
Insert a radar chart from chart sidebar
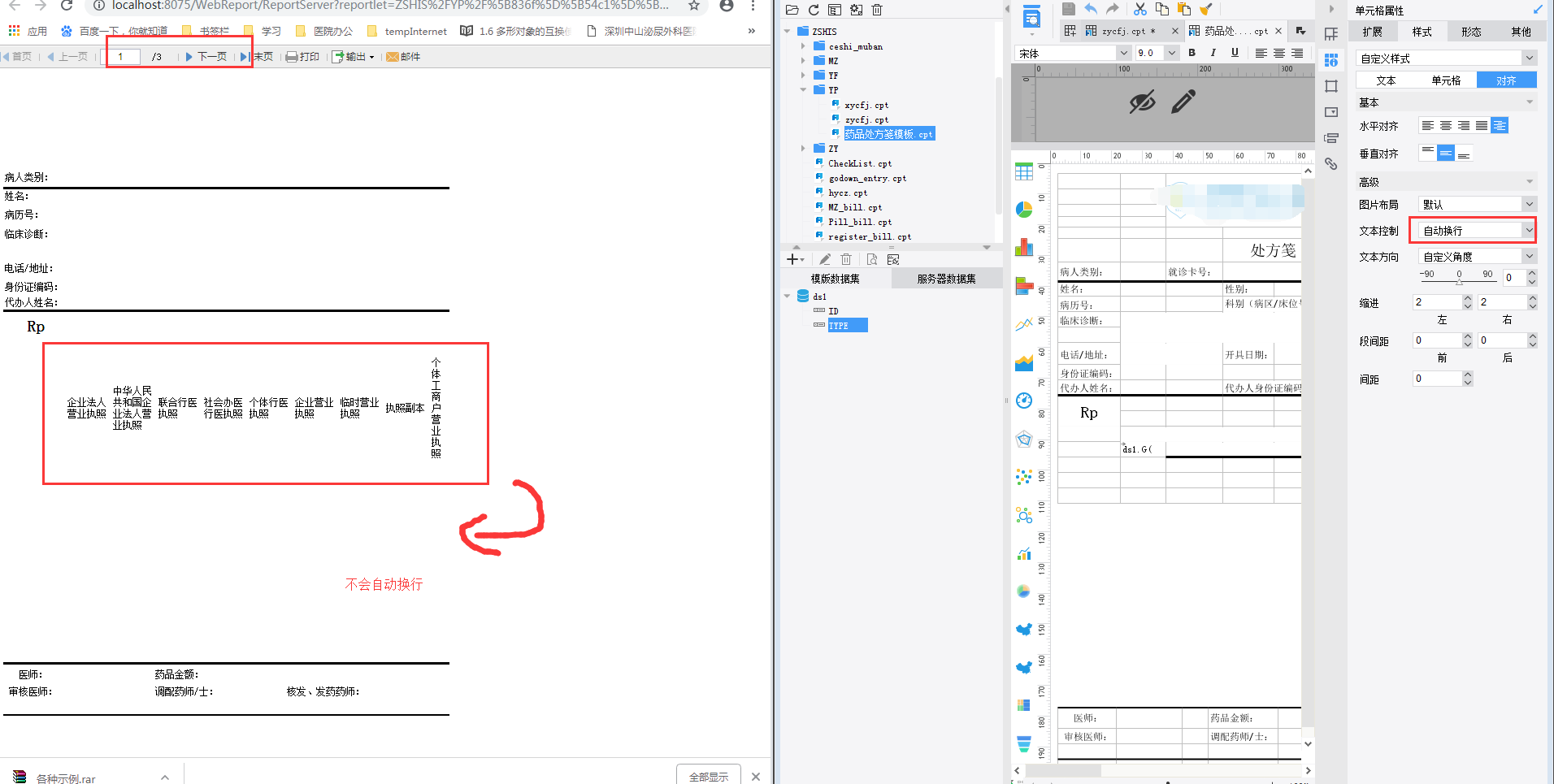point(1024,440)
